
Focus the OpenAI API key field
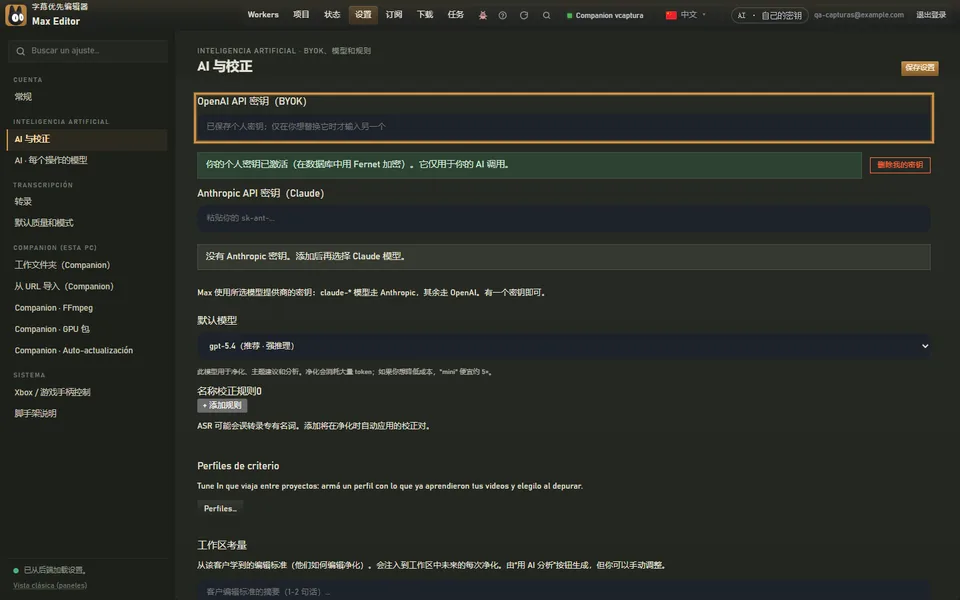pos(563,126)
